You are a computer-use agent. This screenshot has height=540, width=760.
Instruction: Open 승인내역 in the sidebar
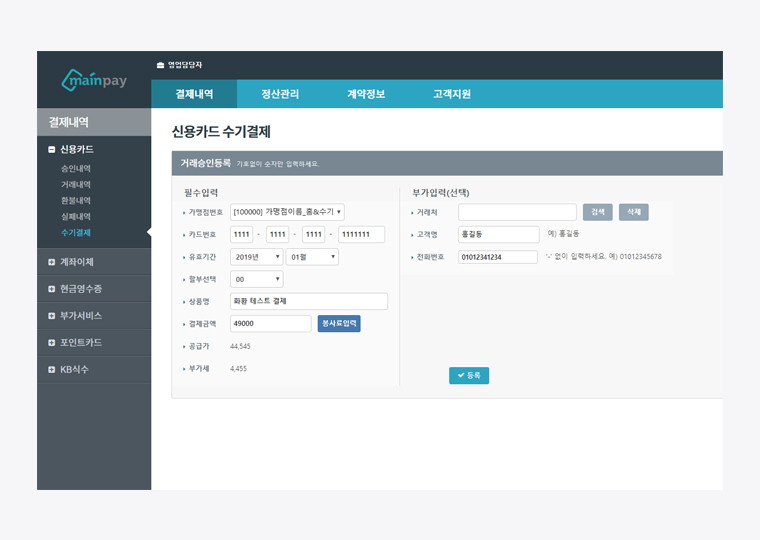pyautogui.click(x=76, y=168)
